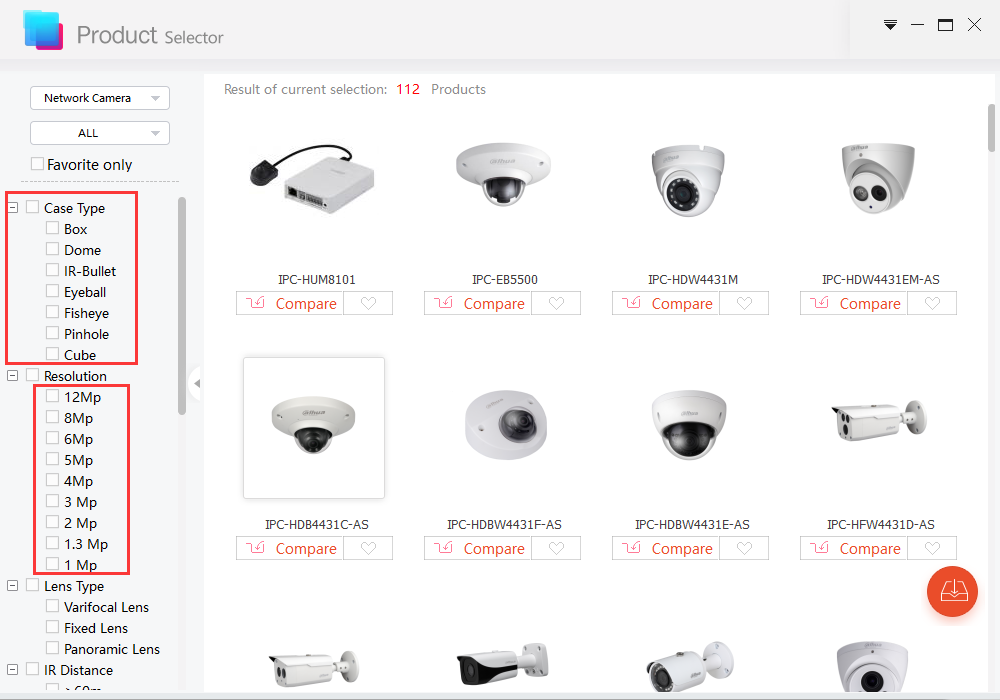Check the Box case type filter
The height and width of the screenshot is (700, 1000).
pyautogui.click(x=52, y=228)
